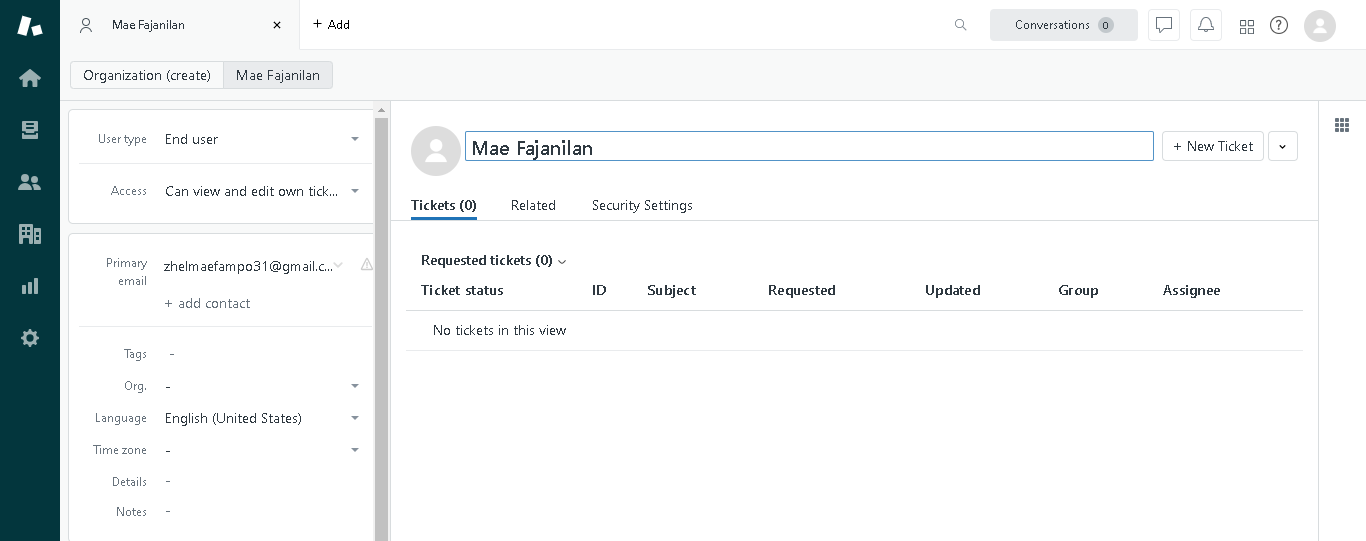
Task: Click the New Ticket button
Action: pyautogui.click(x=1212, y=146)
